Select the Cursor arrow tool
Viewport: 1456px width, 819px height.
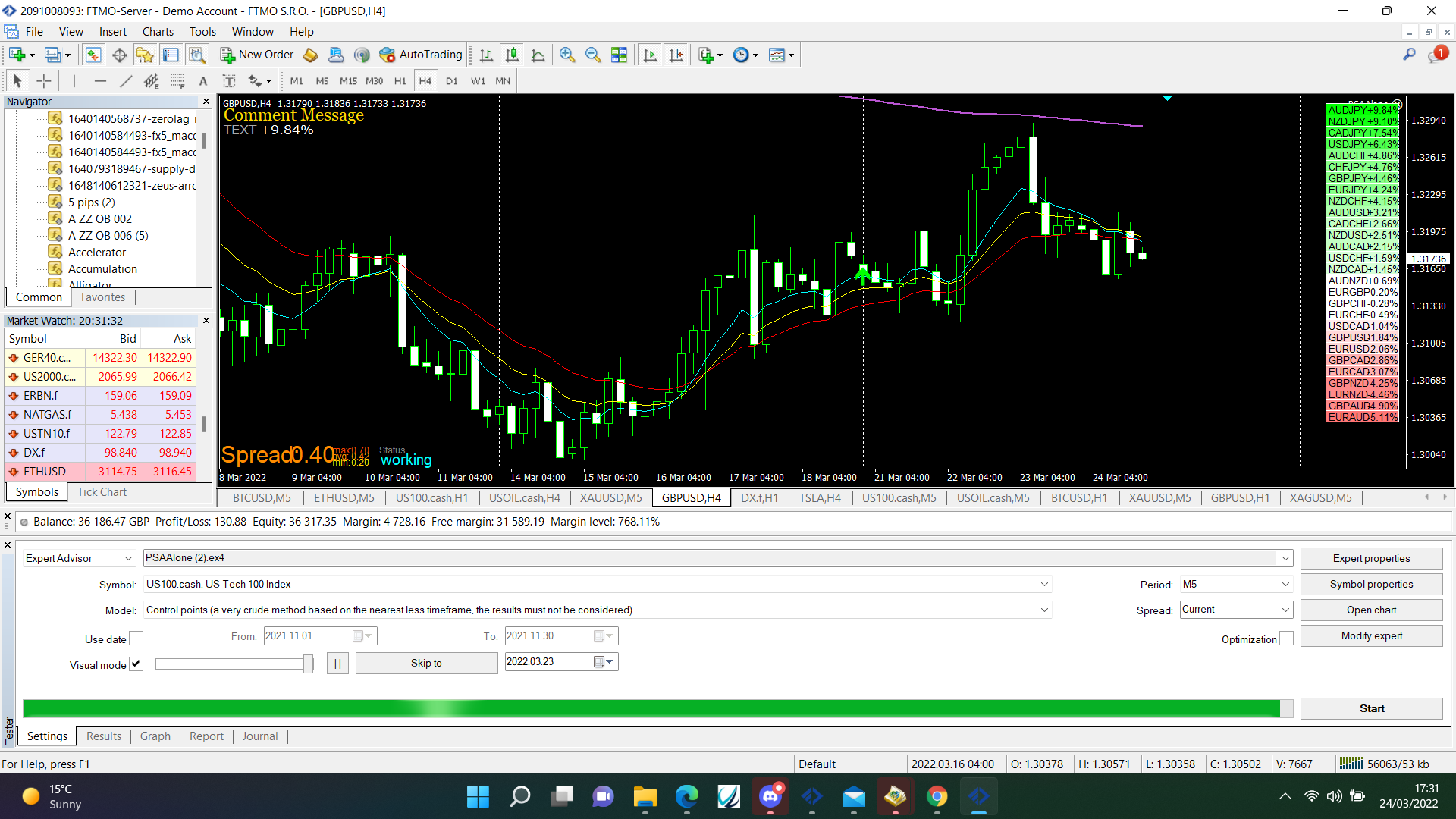[17, 80]
